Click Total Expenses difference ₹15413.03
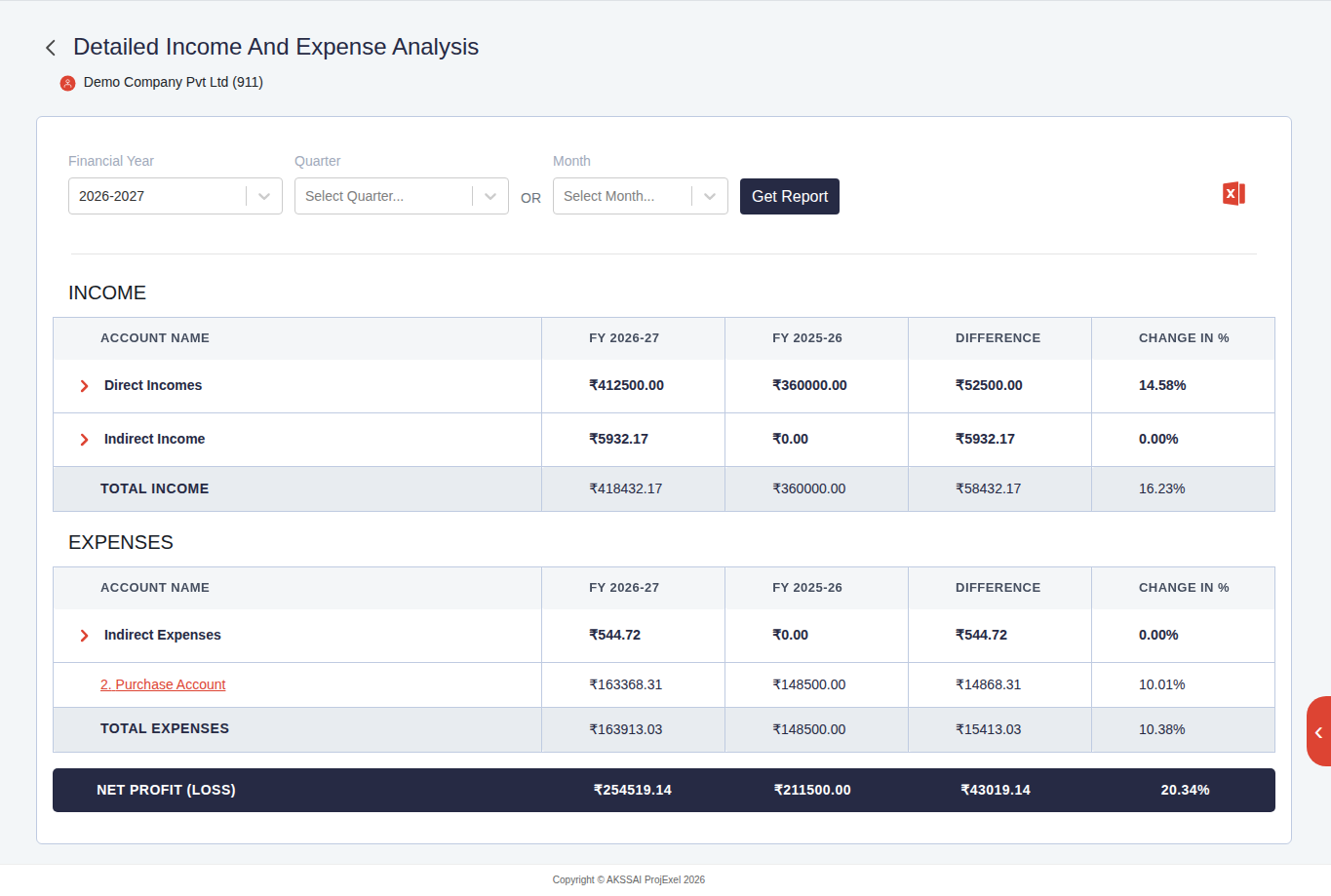Screen dimensions: 1331x896 point(988,729)
